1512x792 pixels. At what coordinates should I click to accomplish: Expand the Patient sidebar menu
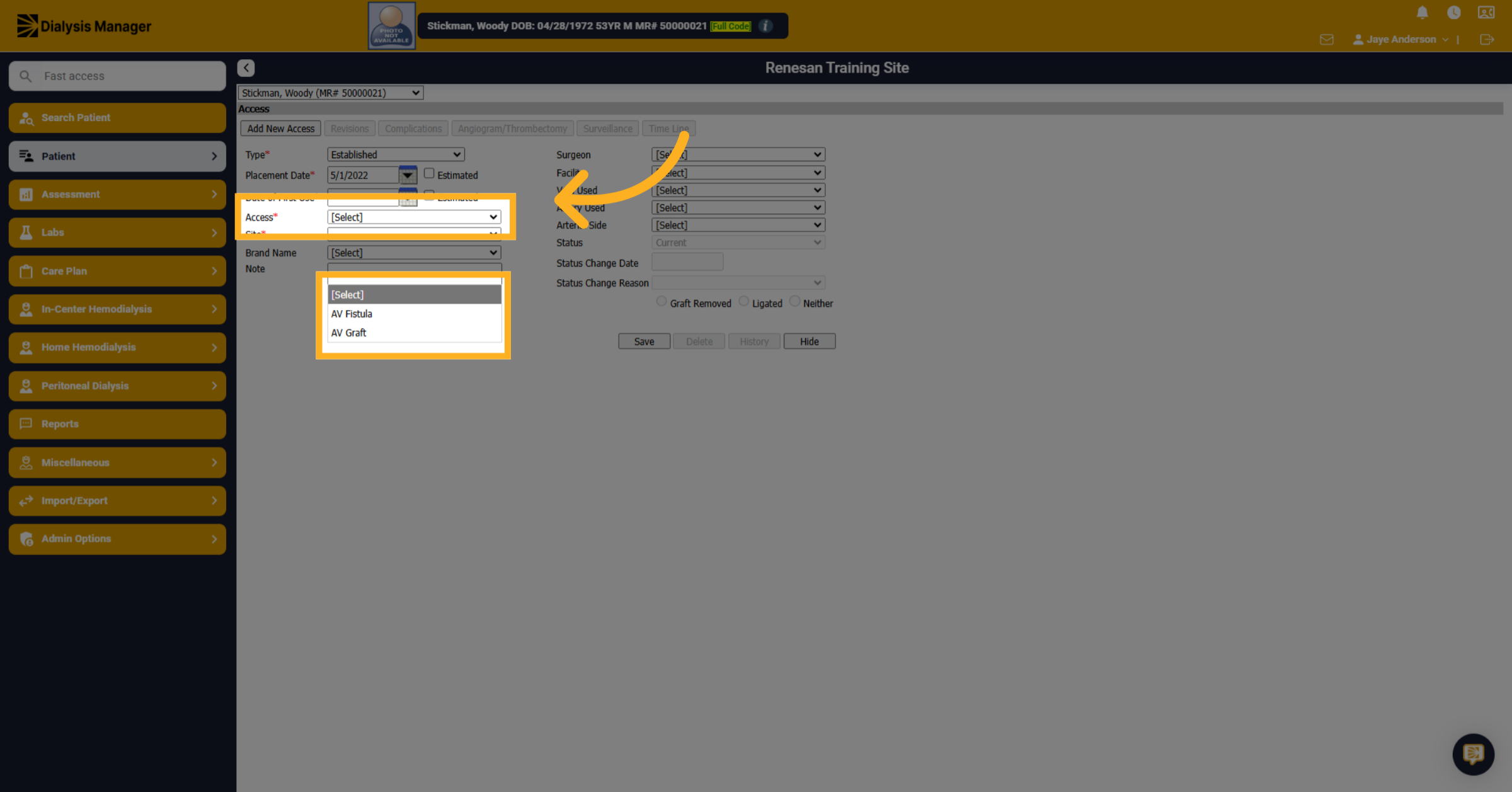117,156
